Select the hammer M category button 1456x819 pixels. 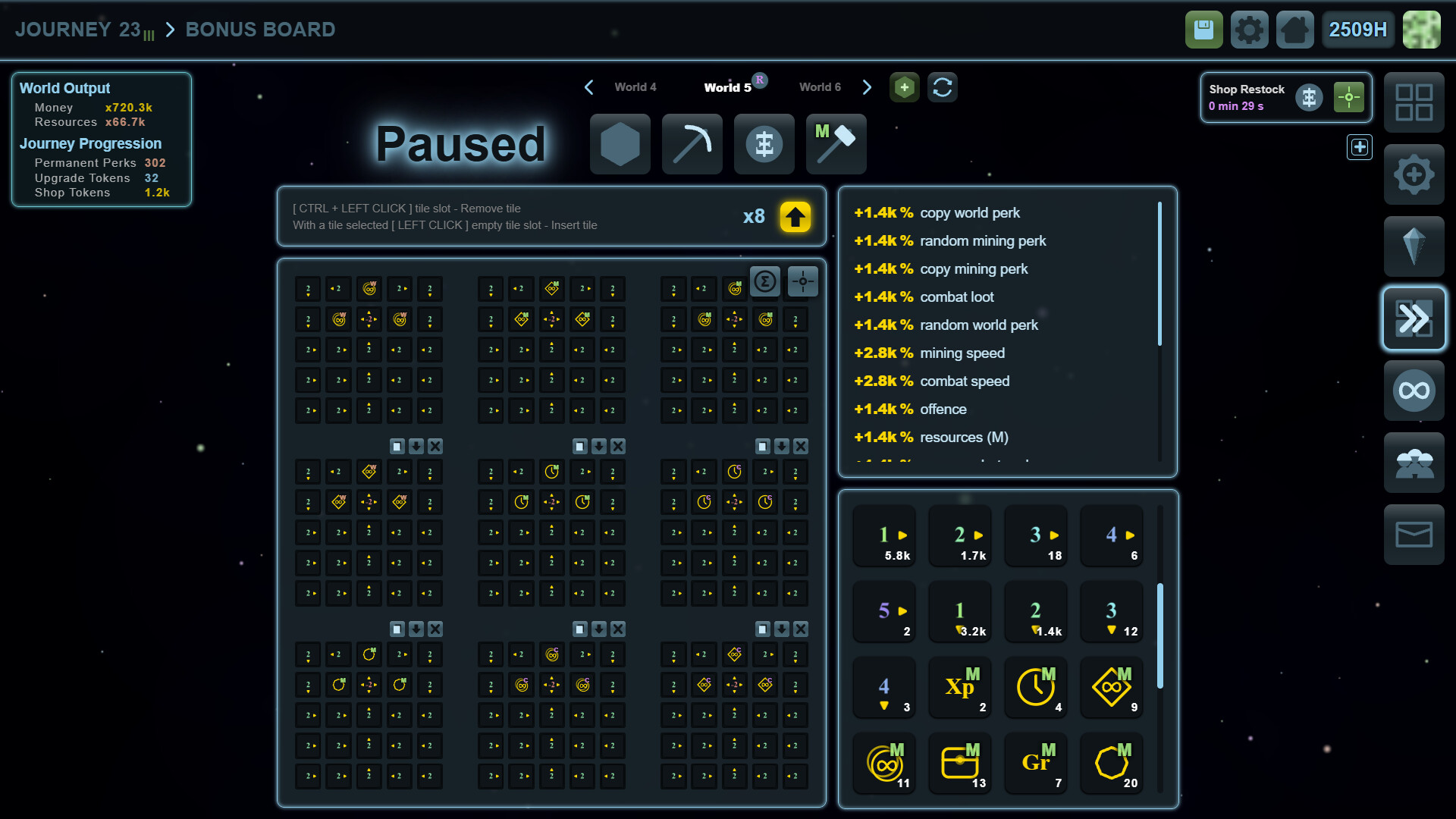(x=836, y=144)
